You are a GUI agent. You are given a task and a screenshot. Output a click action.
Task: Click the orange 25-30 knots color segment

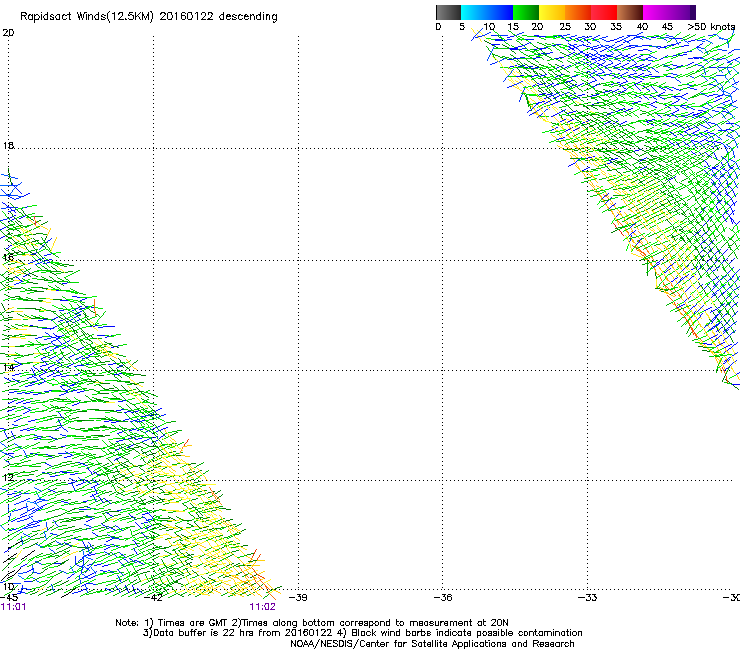[578, 12]
